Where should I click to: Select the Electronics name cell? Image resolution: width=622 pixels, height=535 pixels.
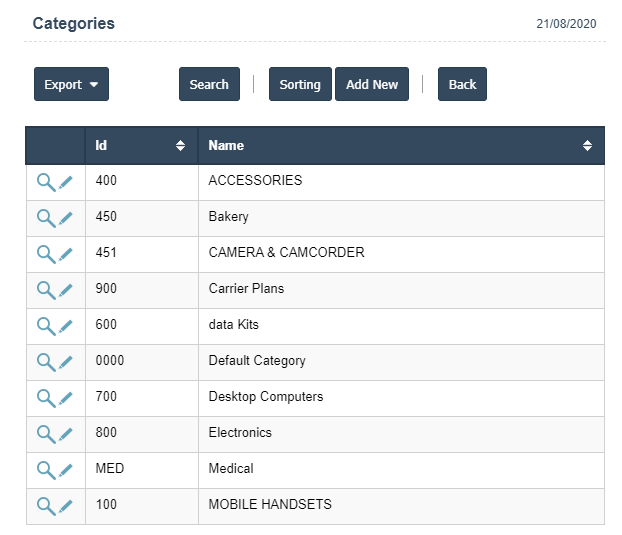(240, 433)
